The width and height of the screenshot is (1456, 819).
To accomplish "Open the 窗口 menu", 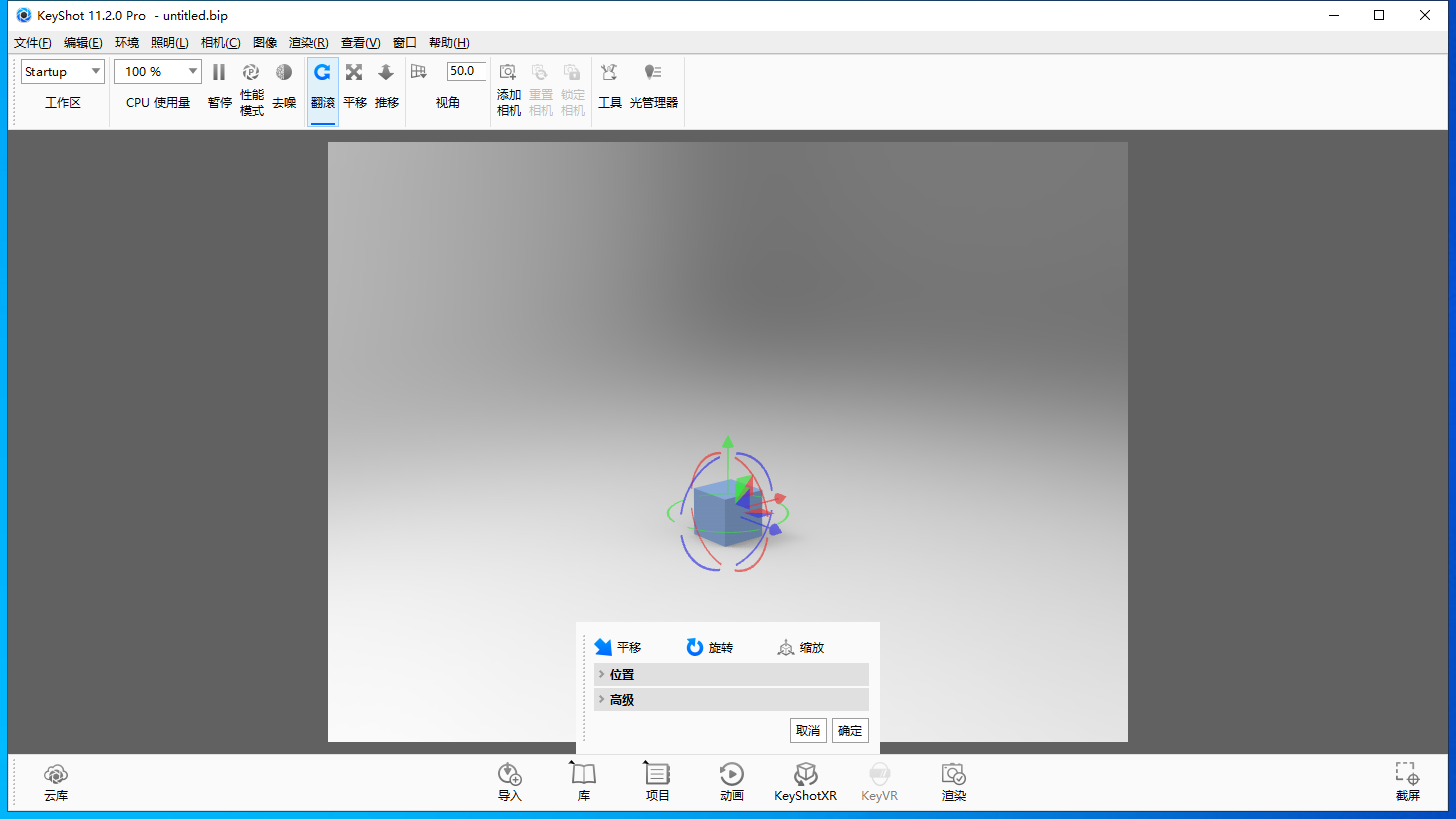I will [x=405, y=43].
